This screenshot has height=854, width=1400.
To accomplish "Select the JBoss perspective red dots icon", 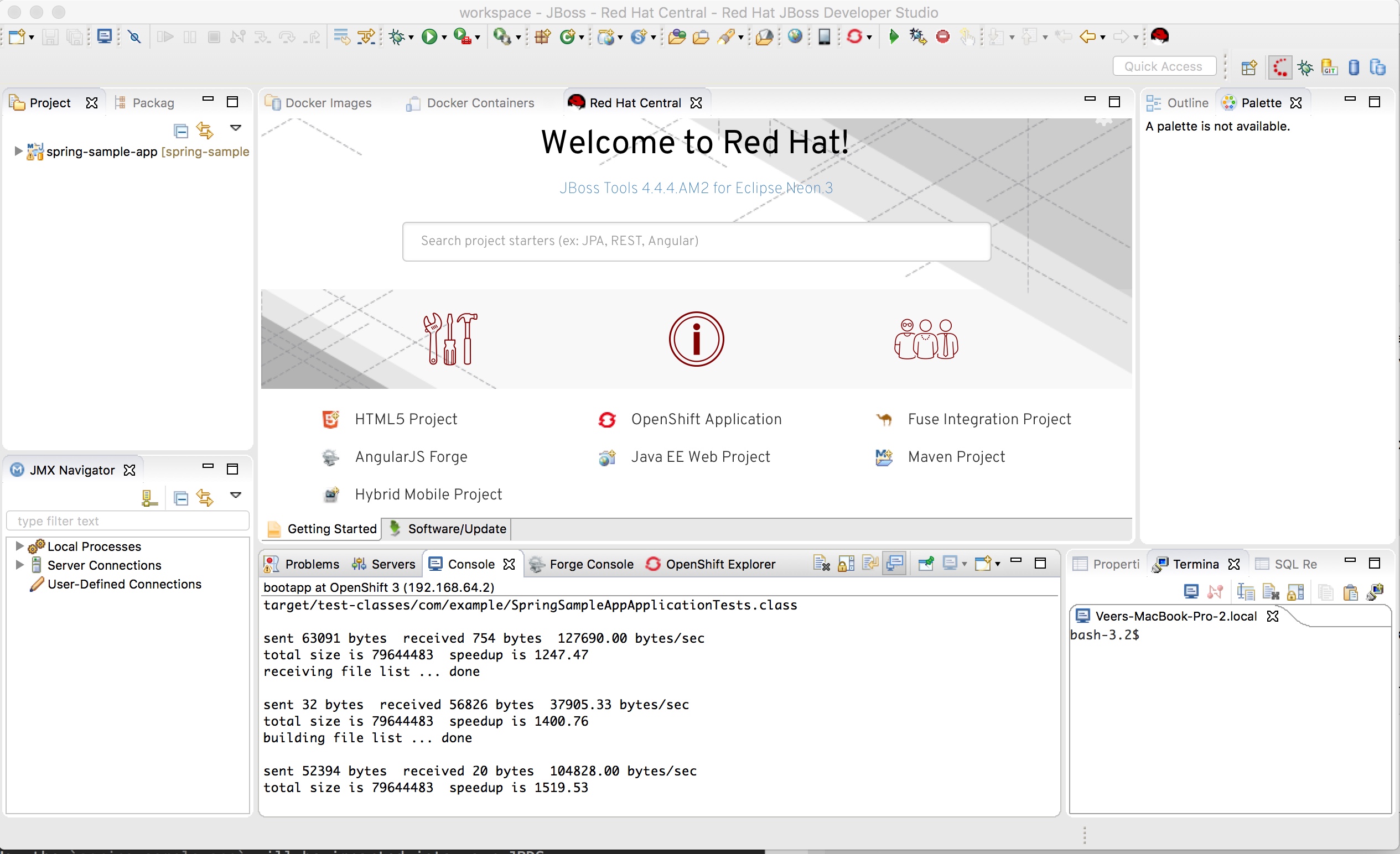I will coord(1280,67).
